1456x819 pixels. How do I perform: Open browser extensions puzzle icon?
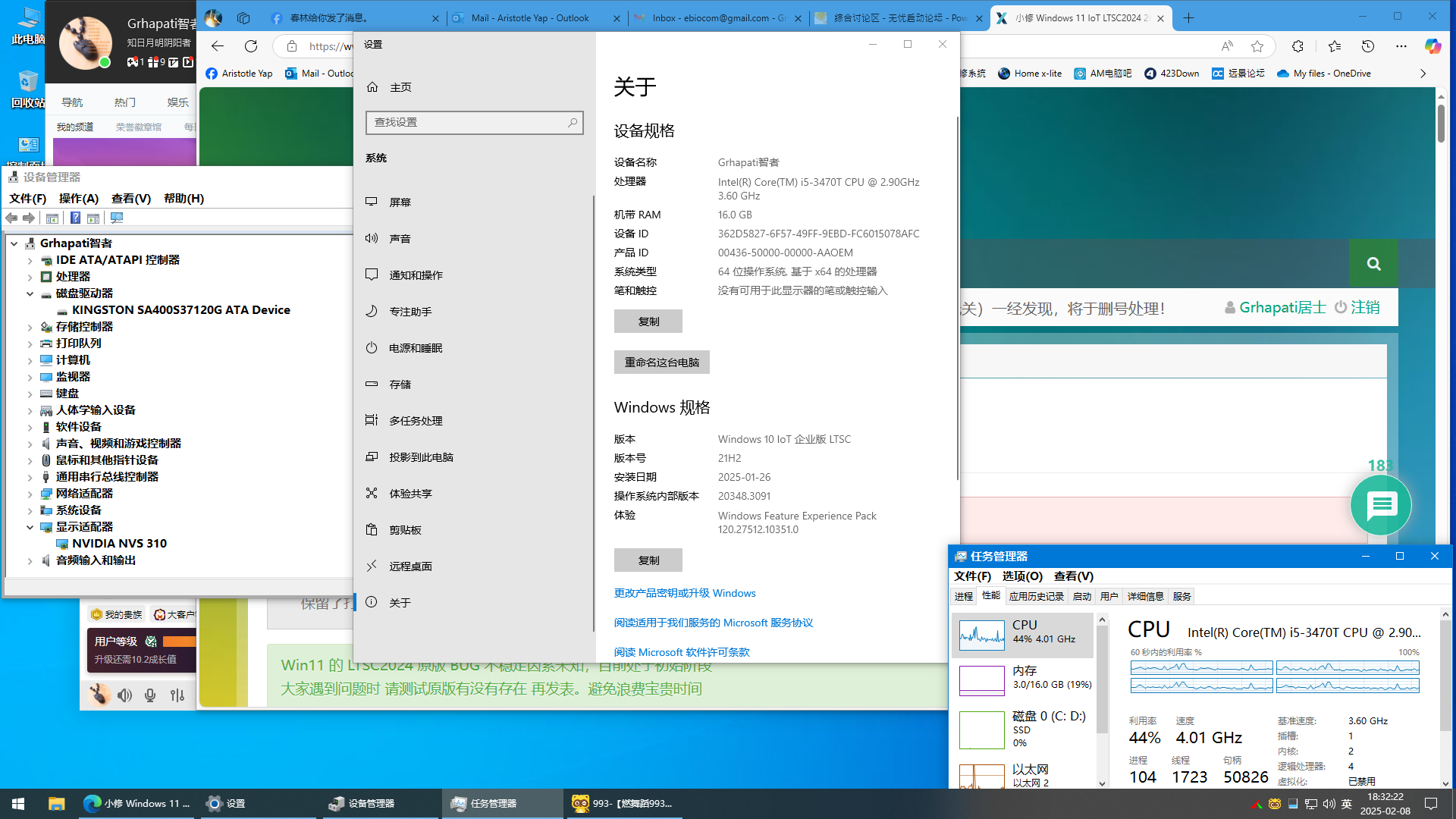1298,46
